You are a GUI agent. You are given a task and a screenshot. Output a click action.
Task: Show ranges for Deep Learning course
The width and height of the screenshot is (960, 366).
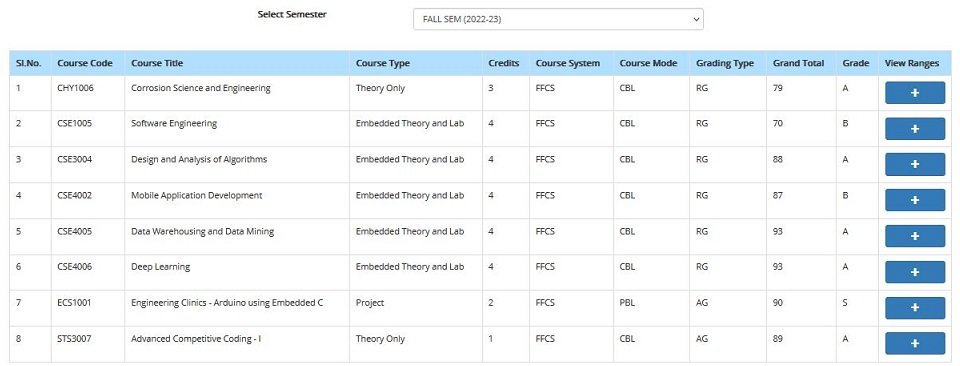point(915,272)
